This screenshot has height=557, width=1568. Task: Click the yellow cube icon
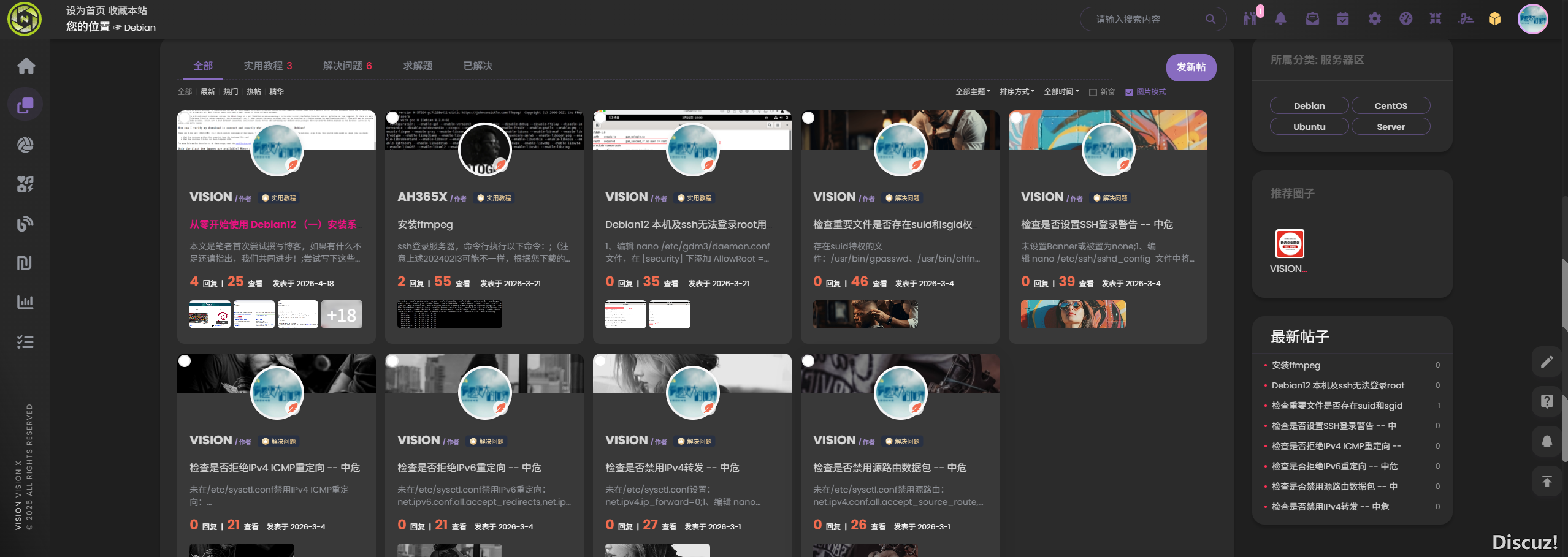(1494, 19)
